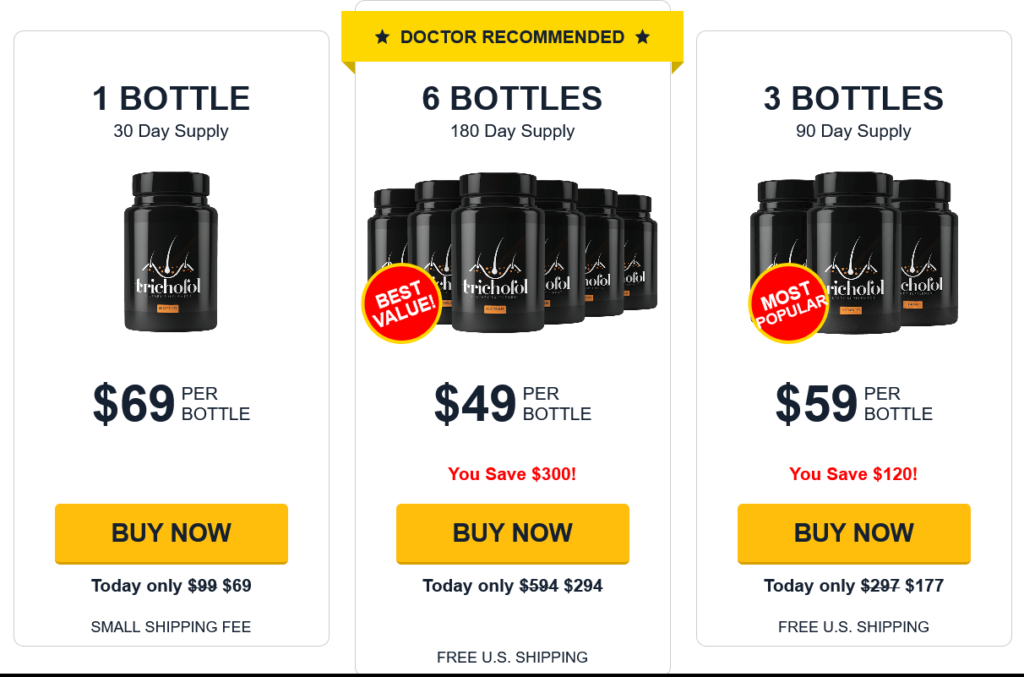Click the star left of DOCTOR RECOMMENDED
This screenshot has height=677, width=1024.
(x=383, y=37)
